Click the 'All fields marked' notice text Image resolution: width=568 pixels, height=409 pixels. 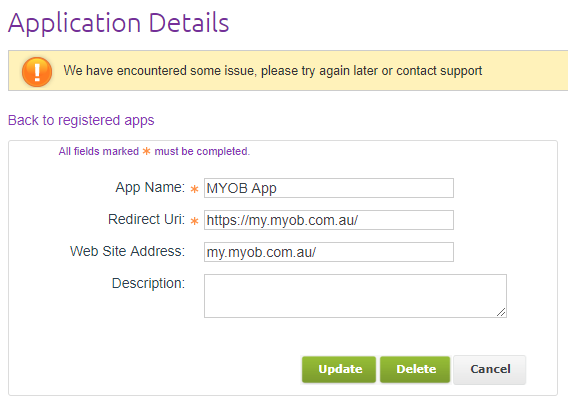[x=154, y=151]
